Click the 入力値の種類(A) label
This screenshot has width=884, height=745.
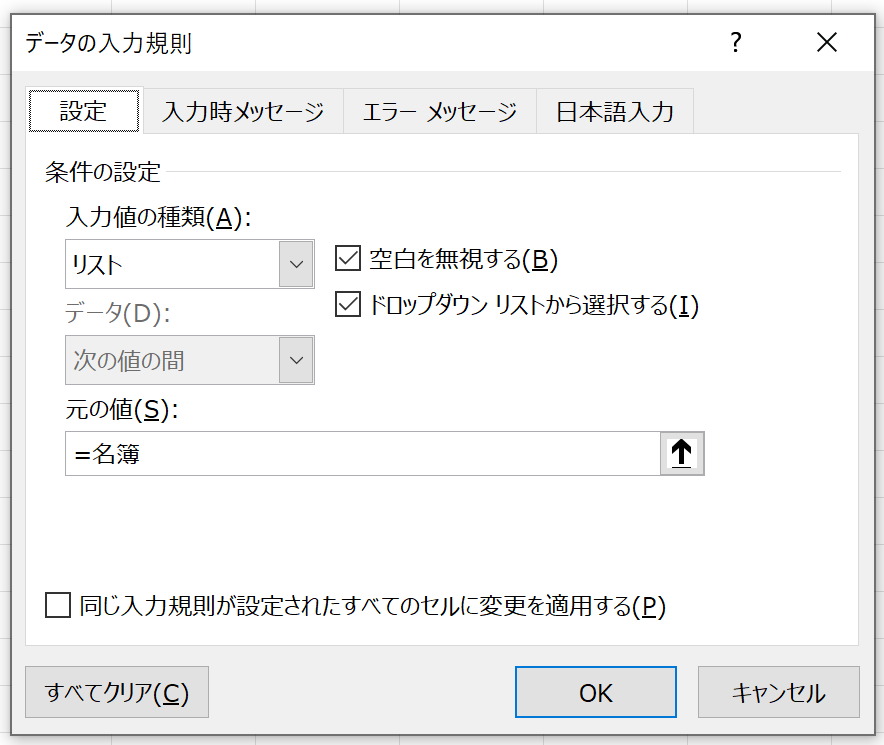coord(158,217)
